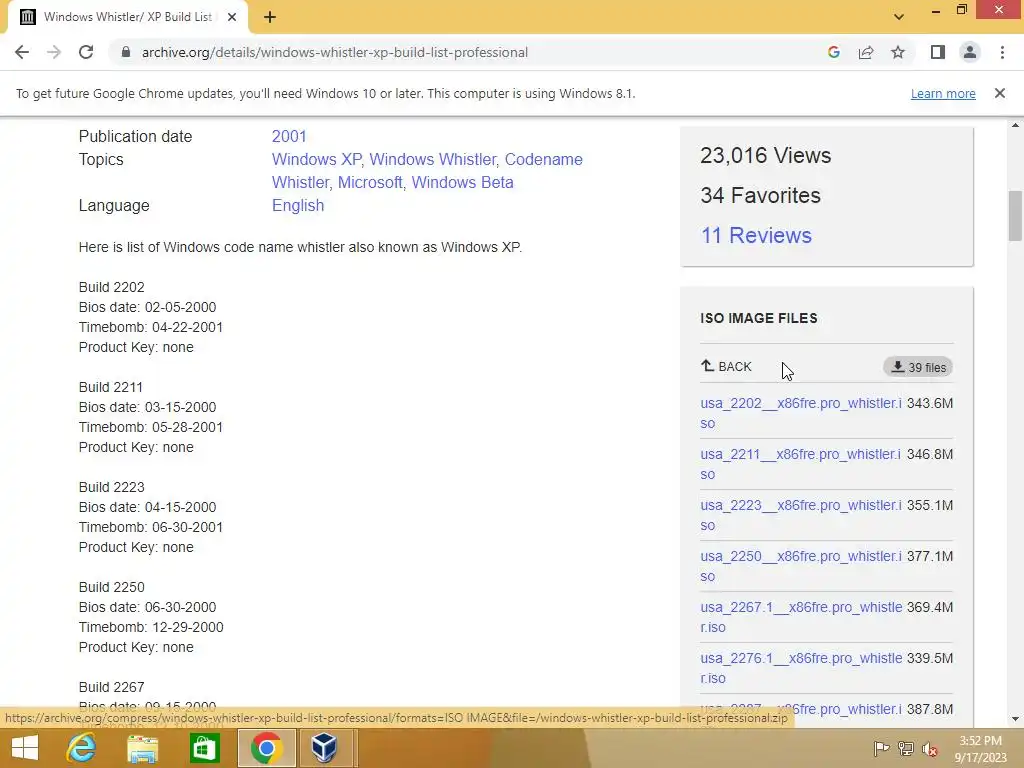Open the Windows Beta topic link
Image resolution: width=1024 pixels, height=768 pixels.
coord(462,182)
